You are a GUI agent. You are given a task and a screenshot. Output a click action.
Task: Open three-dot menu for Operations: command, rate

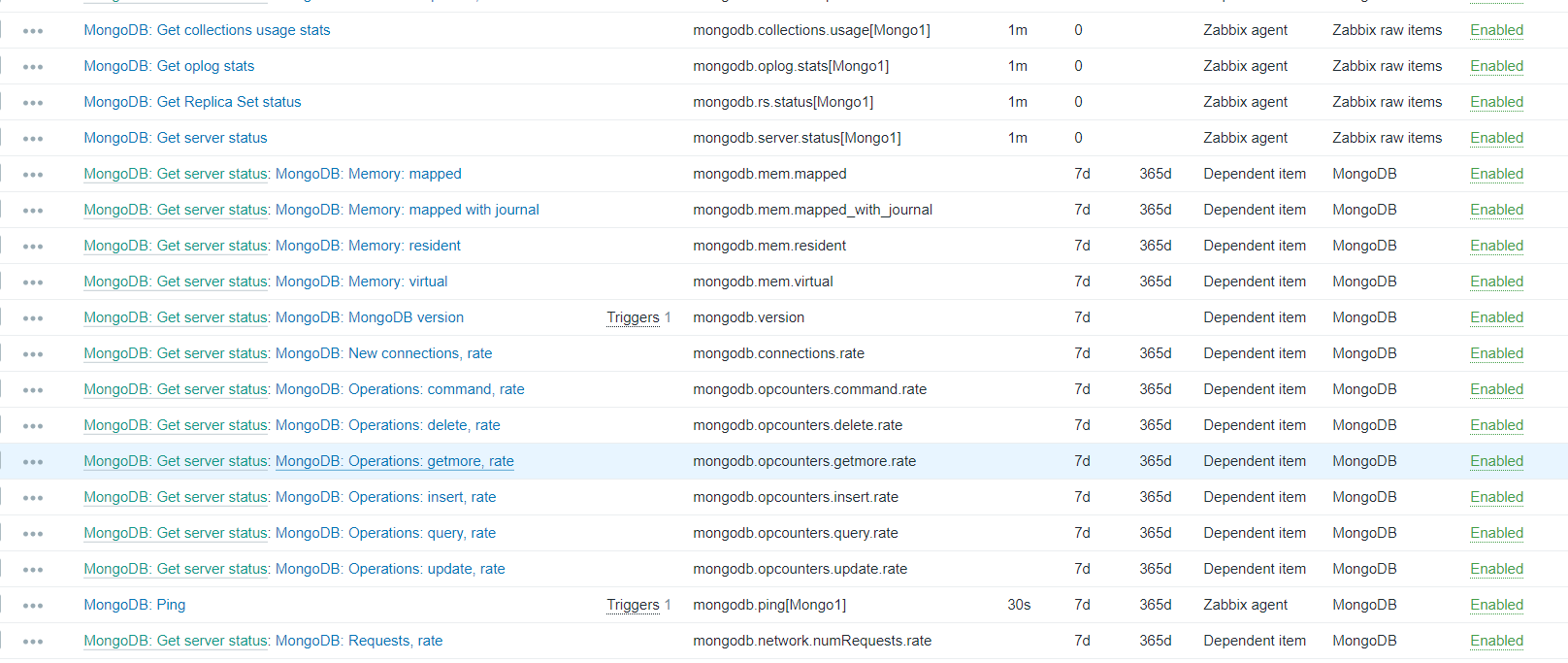(33, 390)
